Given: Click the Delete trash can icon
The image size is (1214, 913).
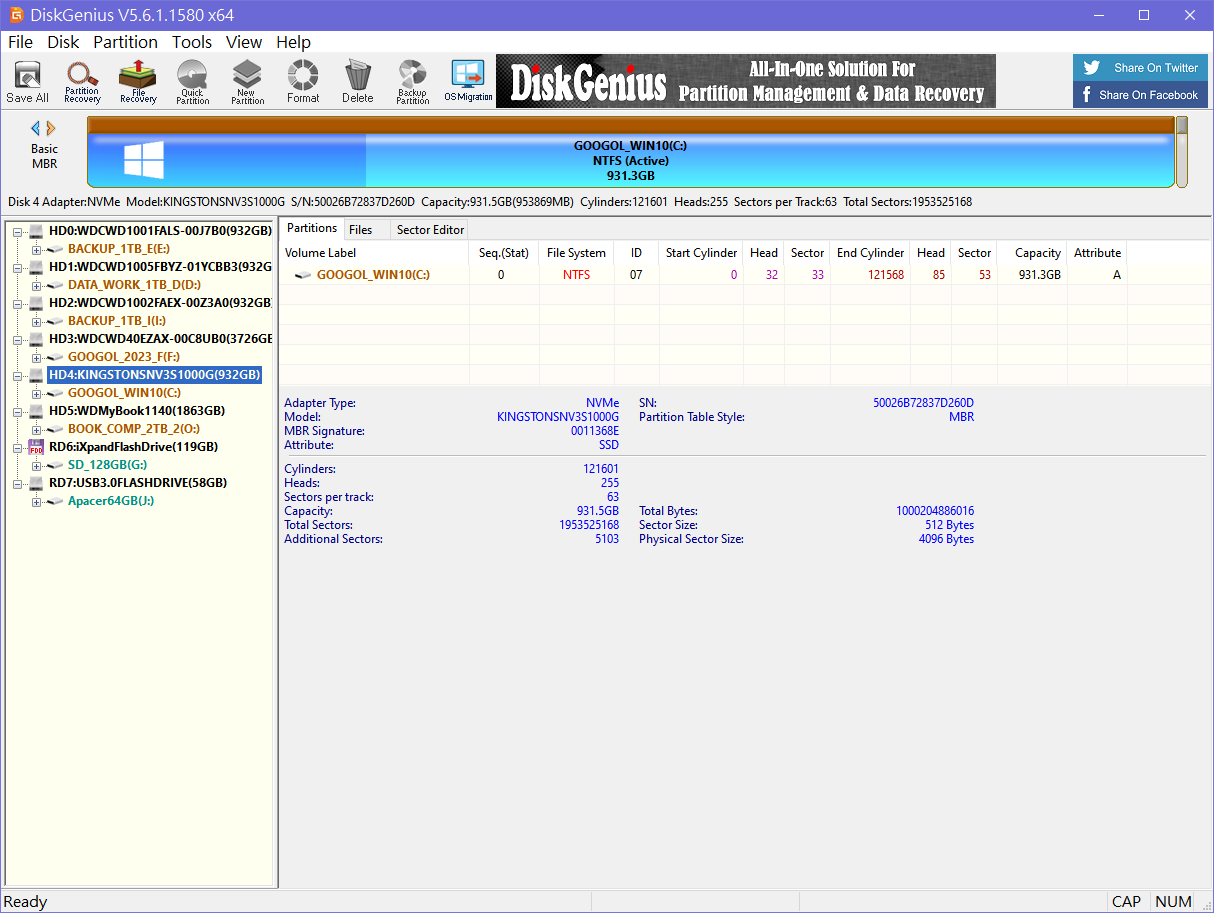Looking at the screenshot, I should (357, 81).
